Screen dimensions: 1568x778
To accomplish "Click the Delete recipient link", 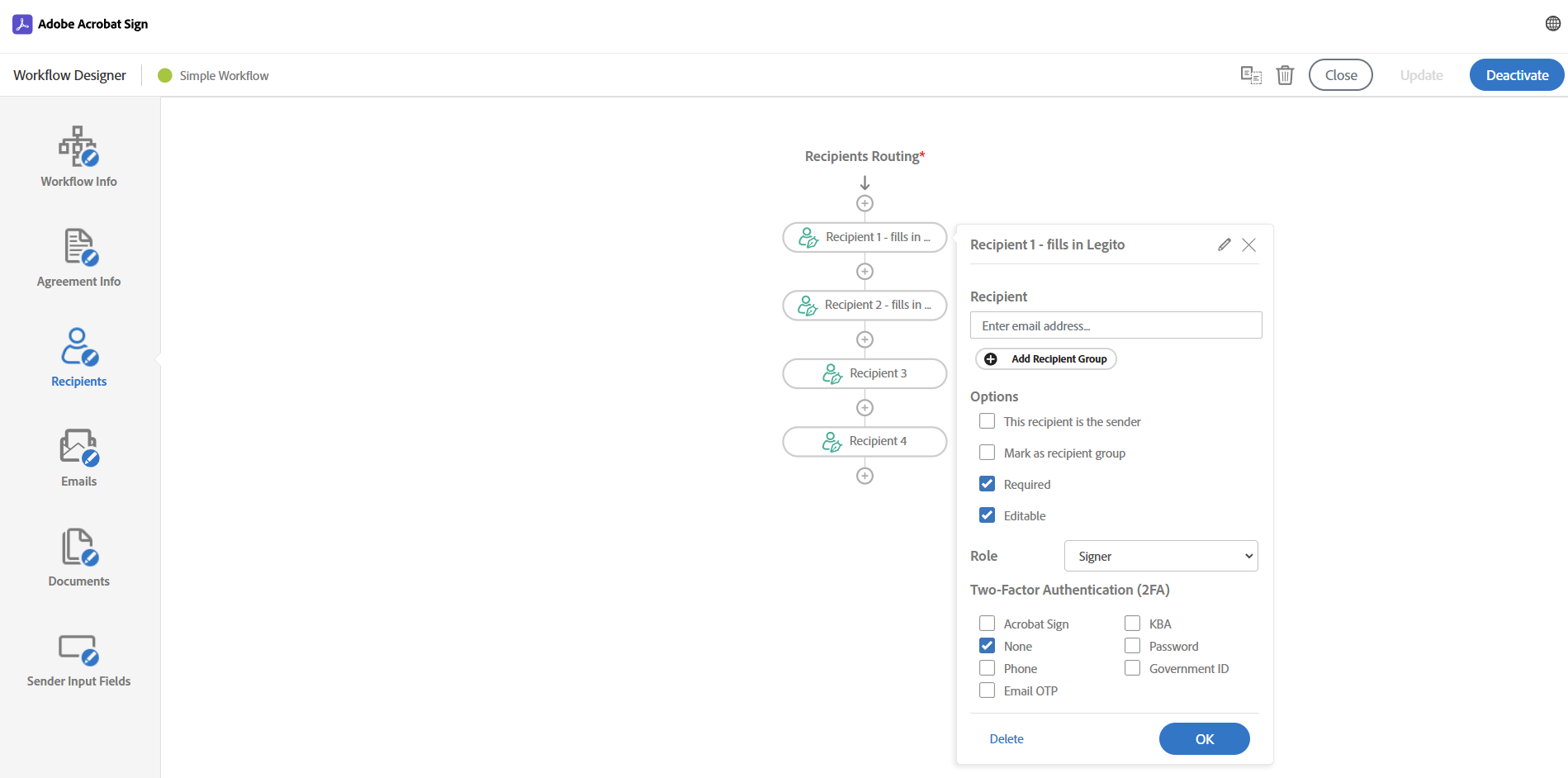I will point(1007,738).
